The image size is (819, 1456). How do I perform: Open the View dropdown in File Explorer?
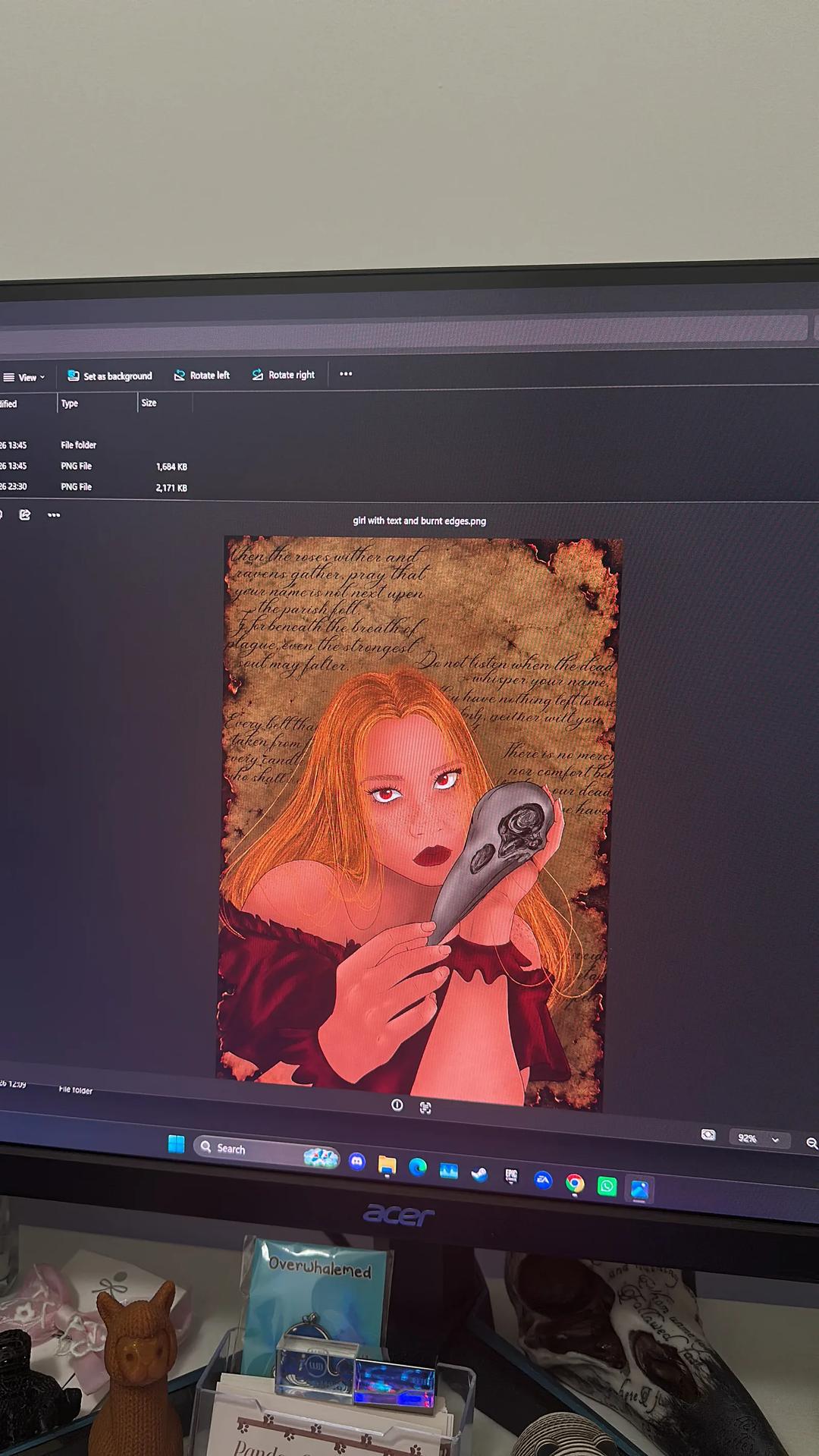point(24,377)
